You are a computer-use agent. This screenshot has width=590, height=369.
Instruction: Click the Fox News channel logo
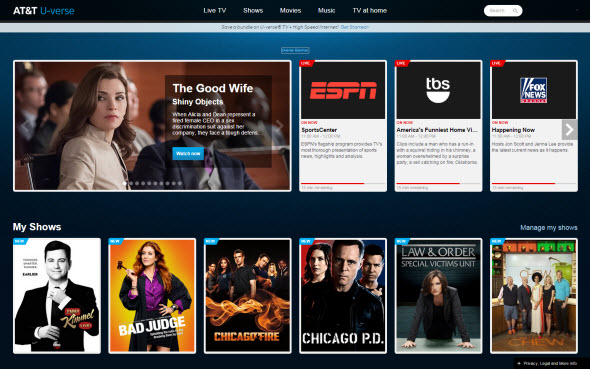click(x=534, y=90)
